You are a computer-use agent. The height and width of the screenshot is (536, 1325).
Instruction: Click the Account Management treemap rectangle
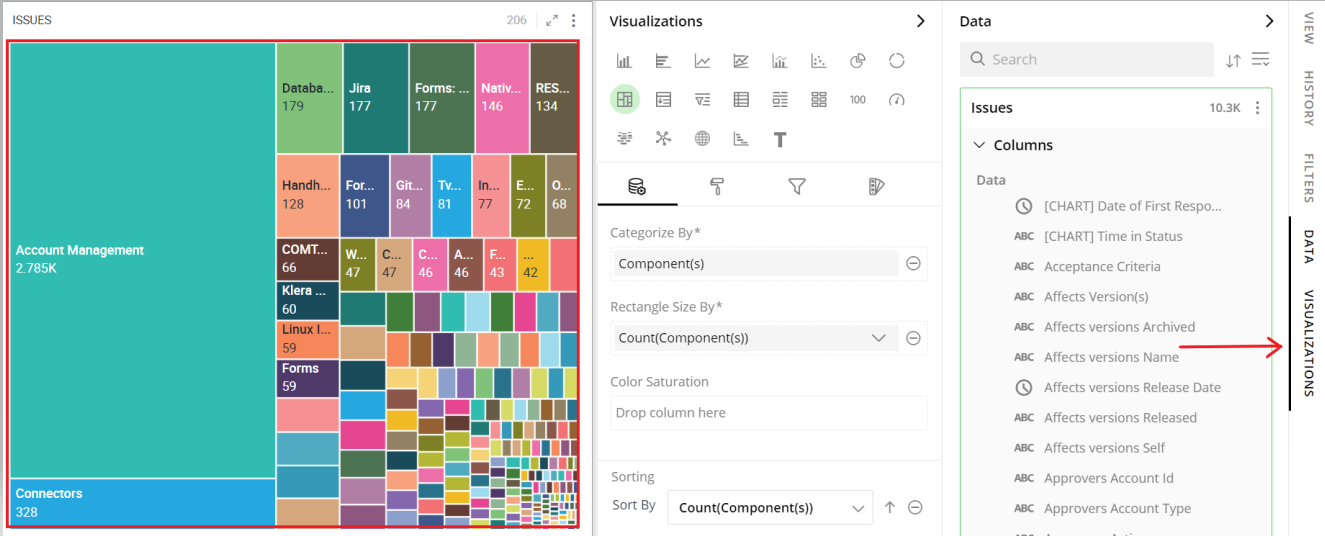(x=142, y=260)
